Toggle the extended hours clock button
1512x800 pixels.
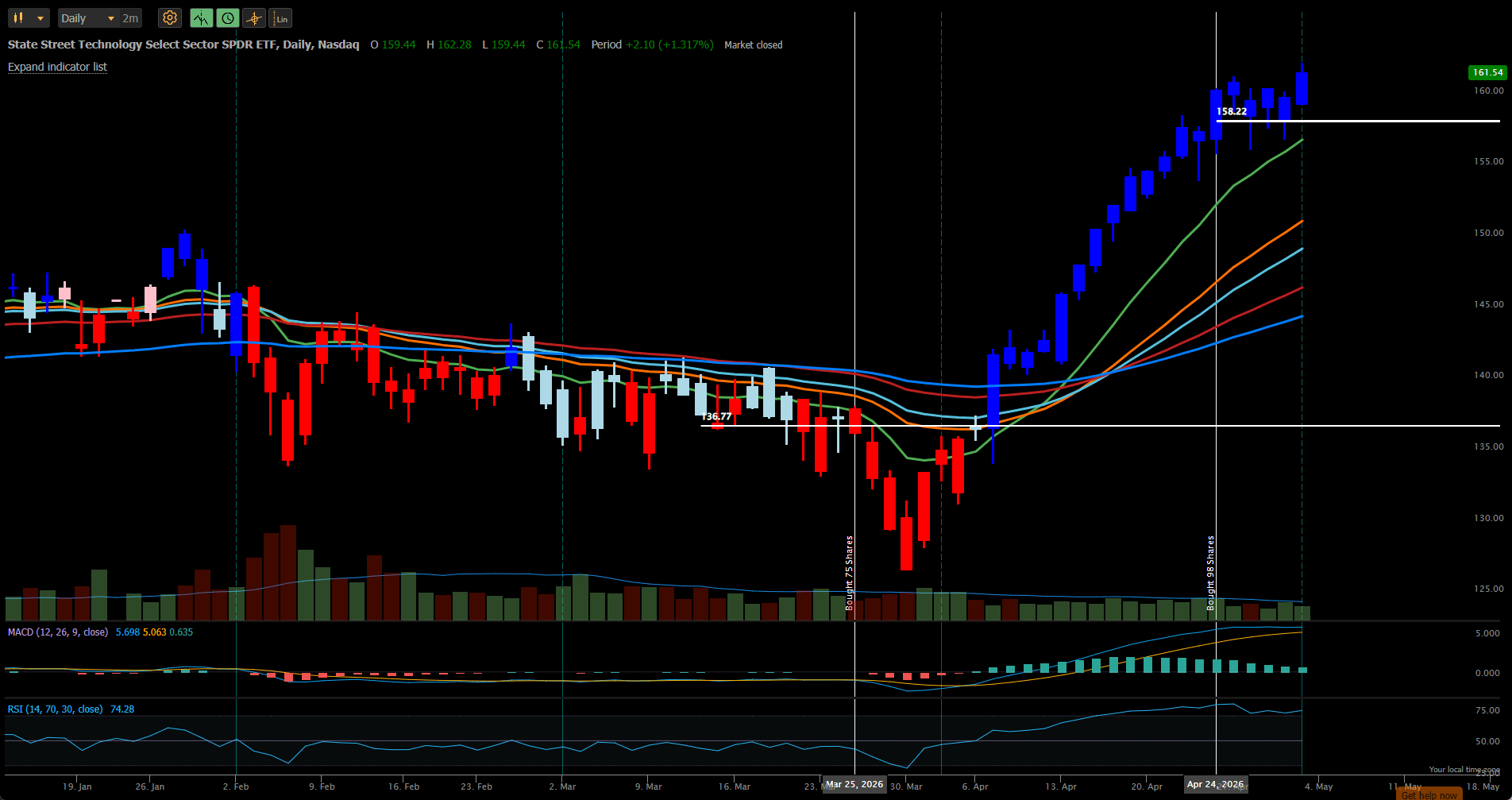228,17
